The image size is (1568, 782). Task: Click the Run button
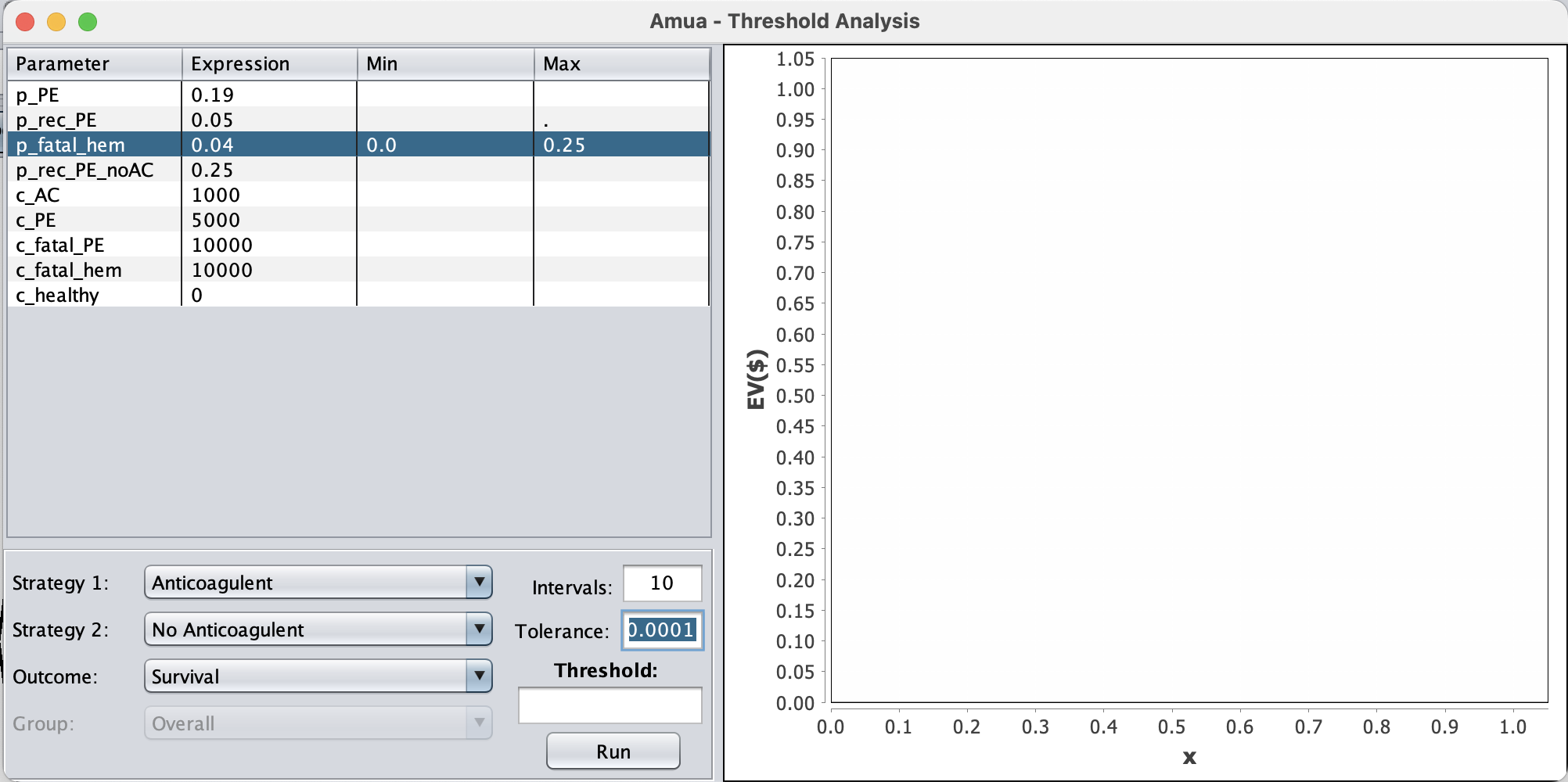coord(613,752)
